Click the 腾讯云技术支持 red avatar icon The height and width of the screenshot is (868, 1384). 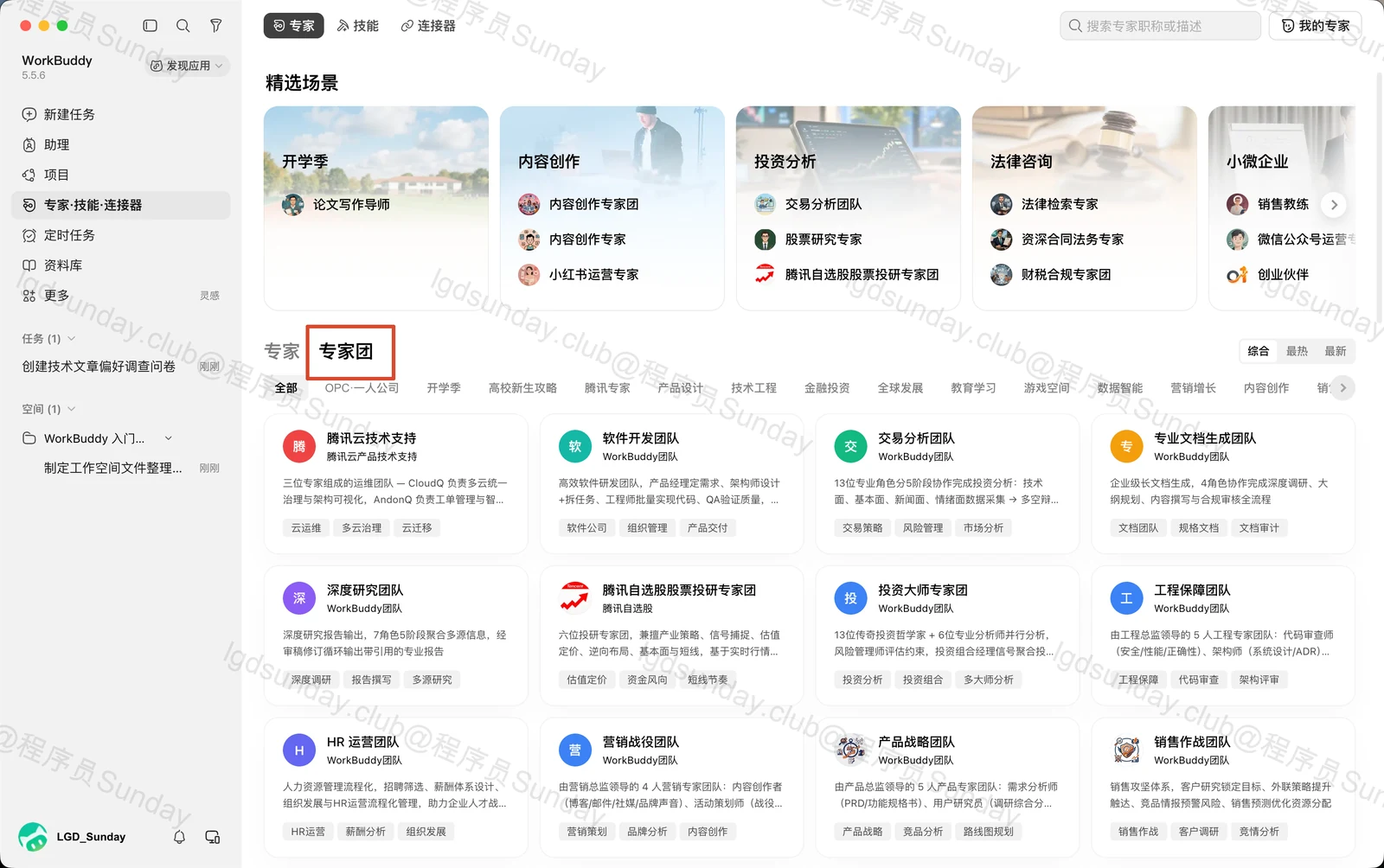tap(299, 447)
